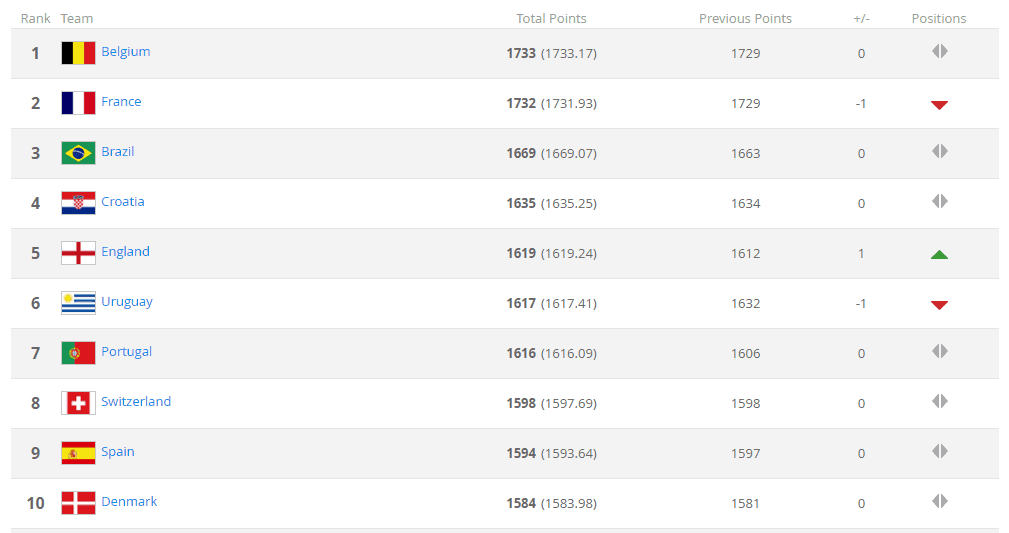Screen dimensions: 1009x533
Task: Click Belgium's unchanged position indicator
Action: coord(940,51)
